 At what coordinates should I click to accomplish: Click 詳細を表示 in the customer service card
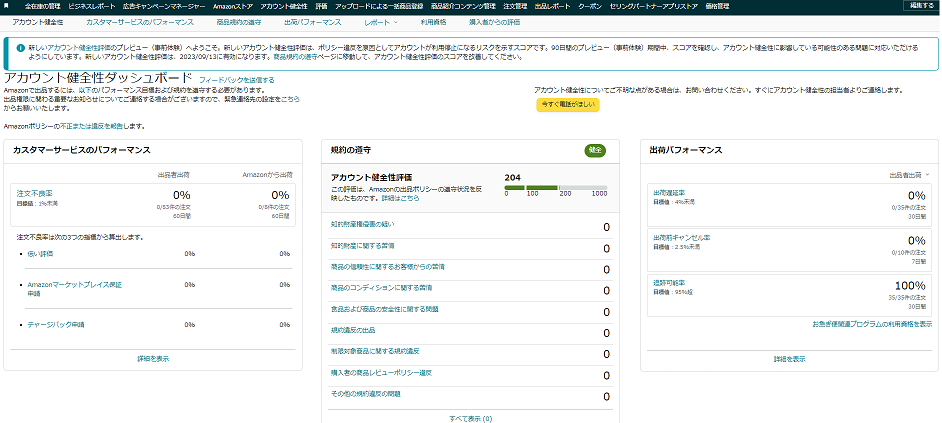click(153, 359)
